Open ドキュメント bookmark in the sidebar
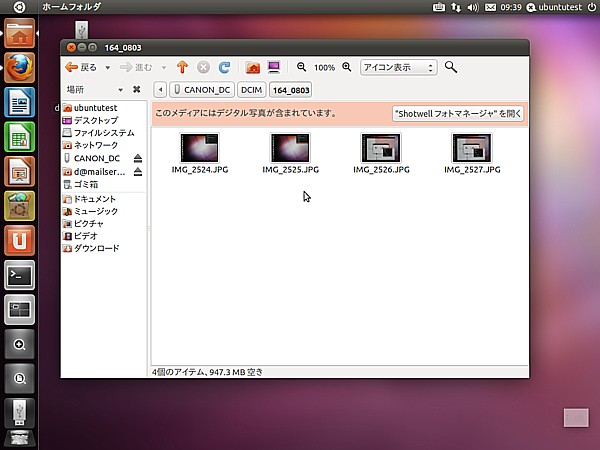 tap(104, 199)
